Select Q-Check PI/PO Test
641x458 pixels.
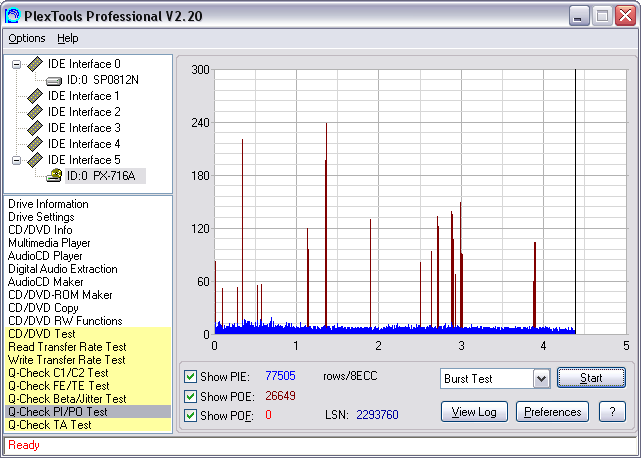click(x=88, y=412)
